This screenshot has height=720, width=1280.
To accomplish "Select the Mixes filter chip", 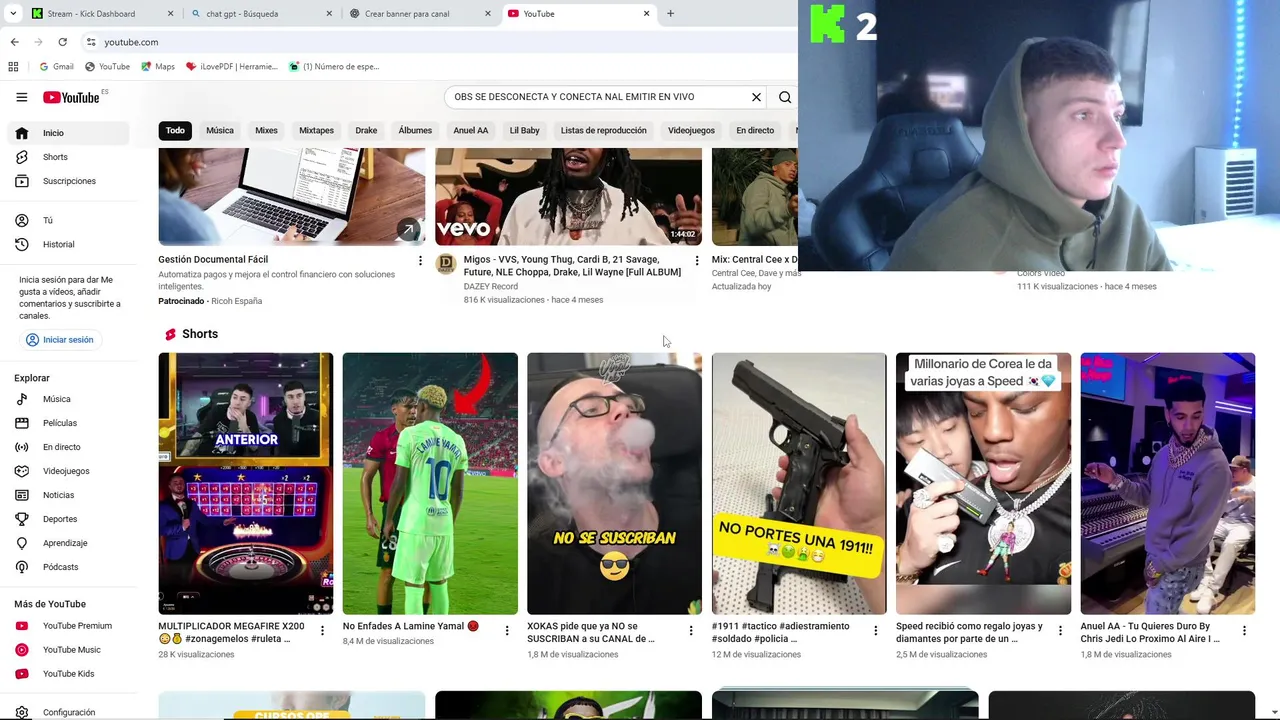I will click(266, 131).
